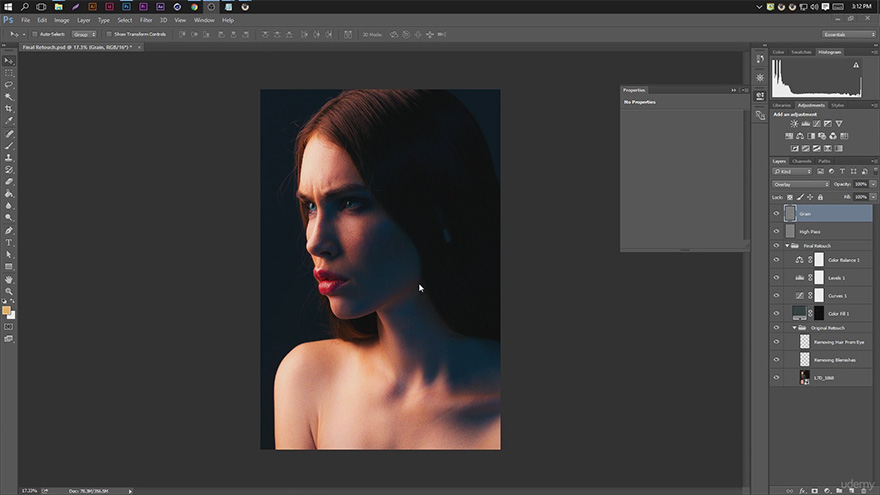Hide the Grain layer
The height and width of the screenshot is (495, 880).
tap(776, 213)
